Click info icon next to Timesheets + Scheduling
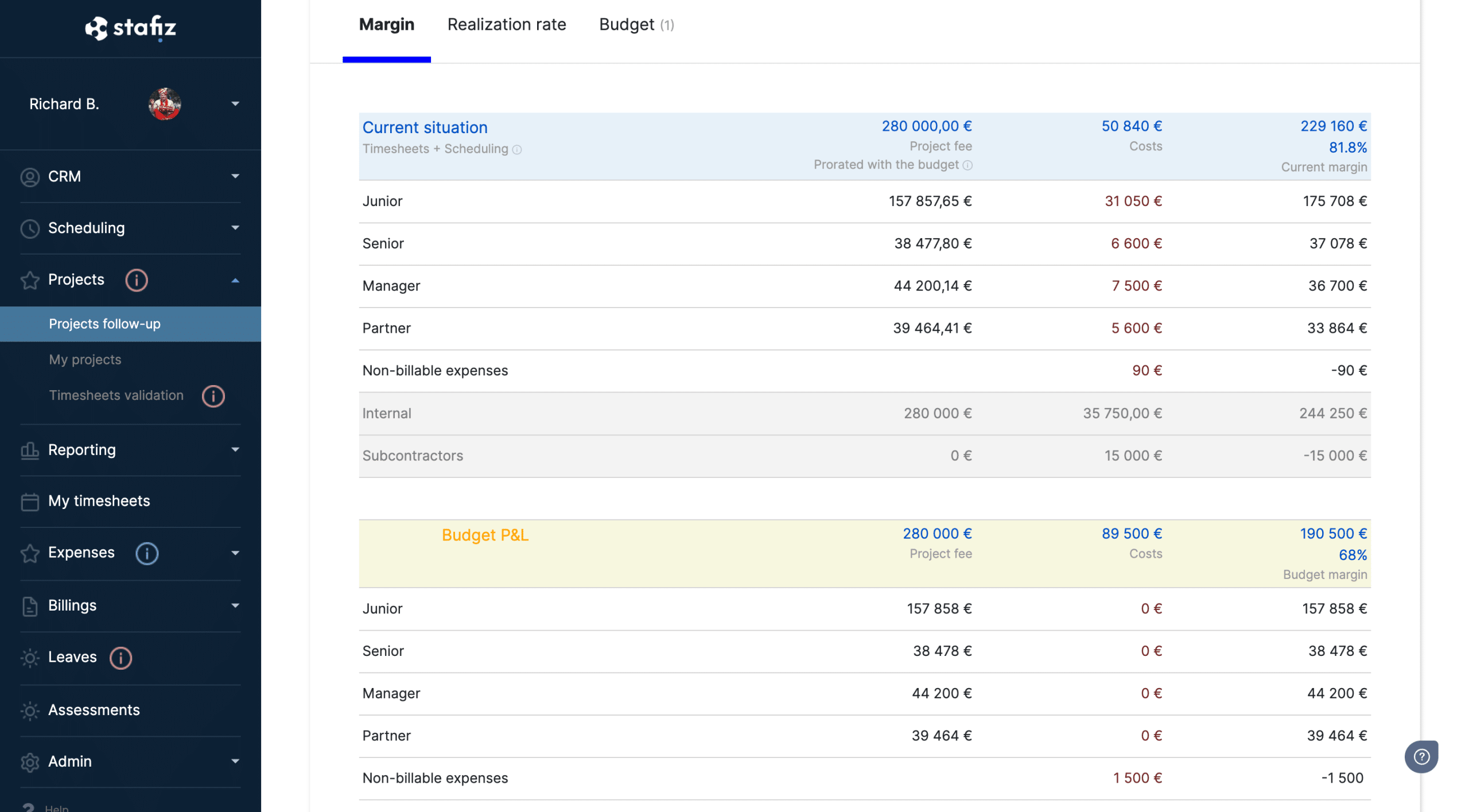Viewport: 1469px width, 812px height. point(517,150)
